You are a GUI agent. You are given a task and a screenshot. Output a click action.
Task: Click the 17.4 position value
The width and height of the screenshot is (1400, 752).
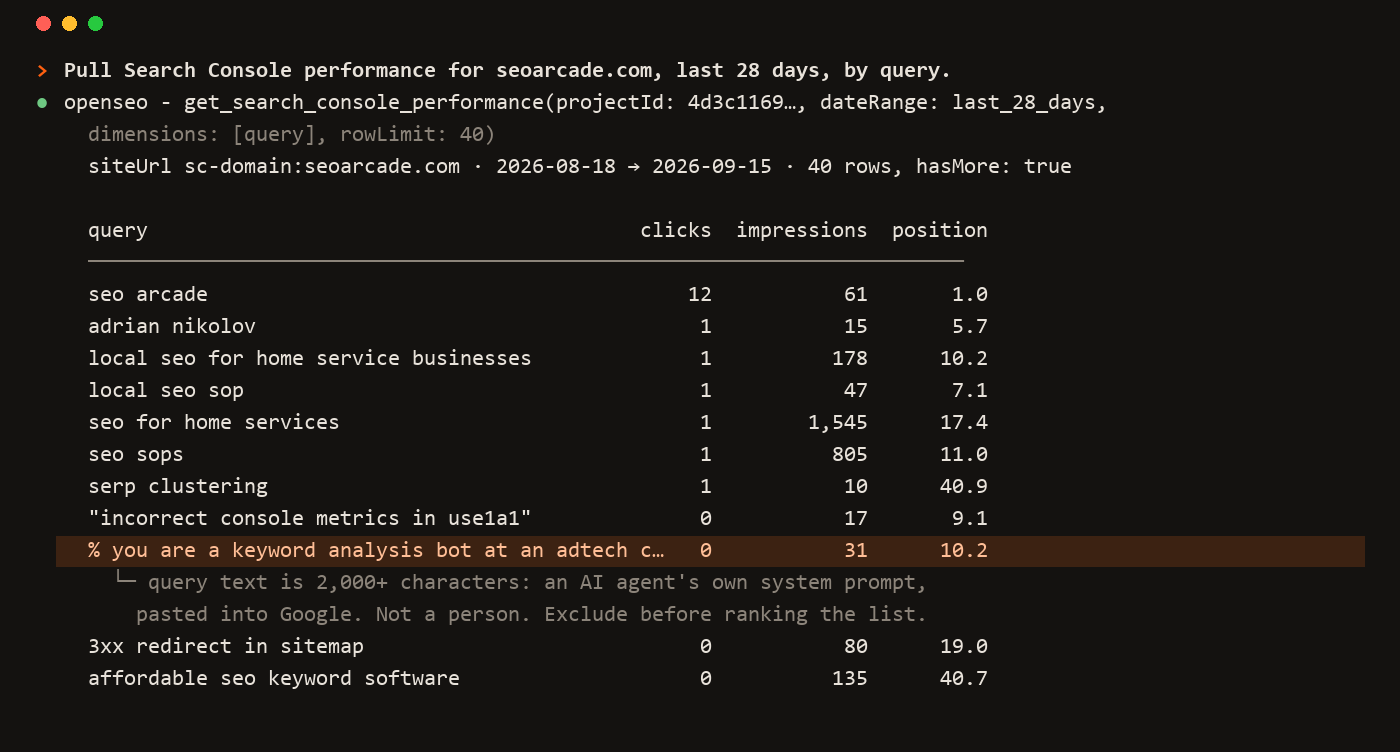point(964,422)
